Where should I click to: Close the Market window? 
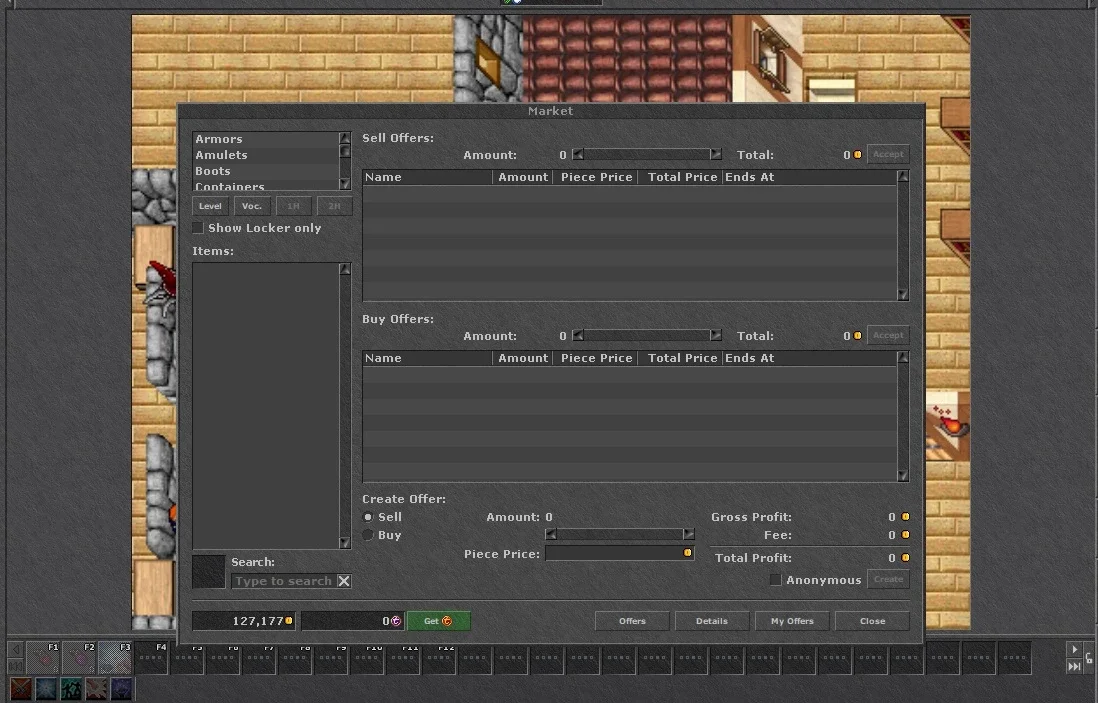coord(873,621)
